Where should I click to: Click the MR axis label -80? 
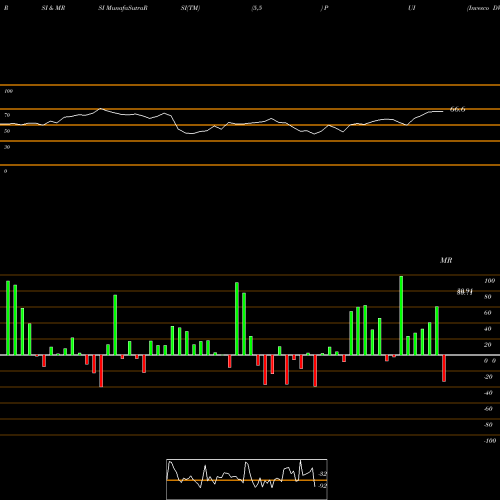(x=488, y=425)
